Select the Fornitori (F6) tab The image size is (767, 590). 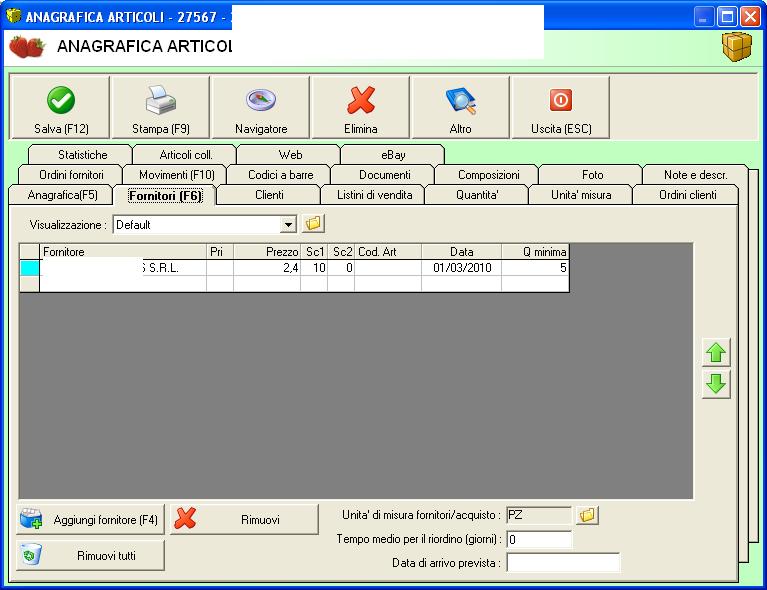click(x=165, y=196)
